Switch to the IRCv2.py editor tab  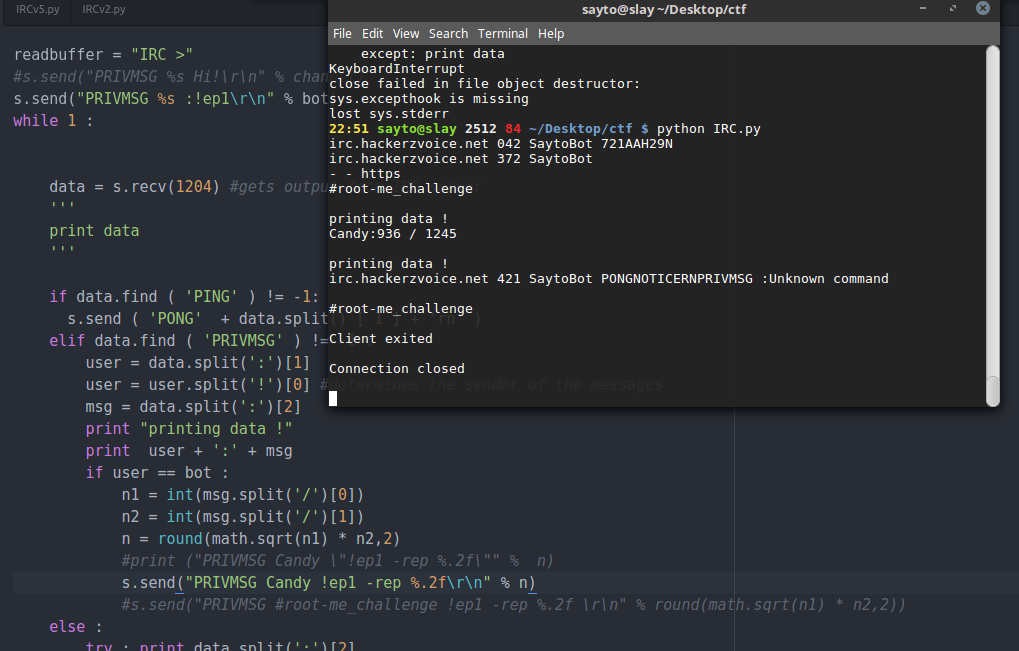pos(104,10)
